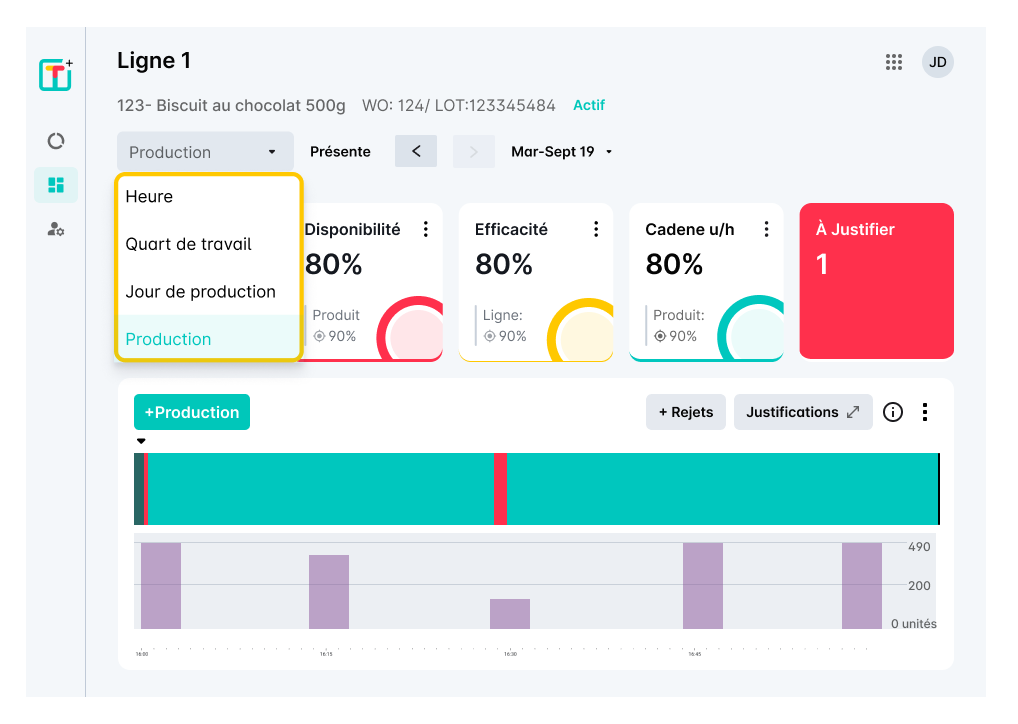Screen dimensions: 1018x724
Task: Open the apps grid menu icon
Action: [894, 62]
